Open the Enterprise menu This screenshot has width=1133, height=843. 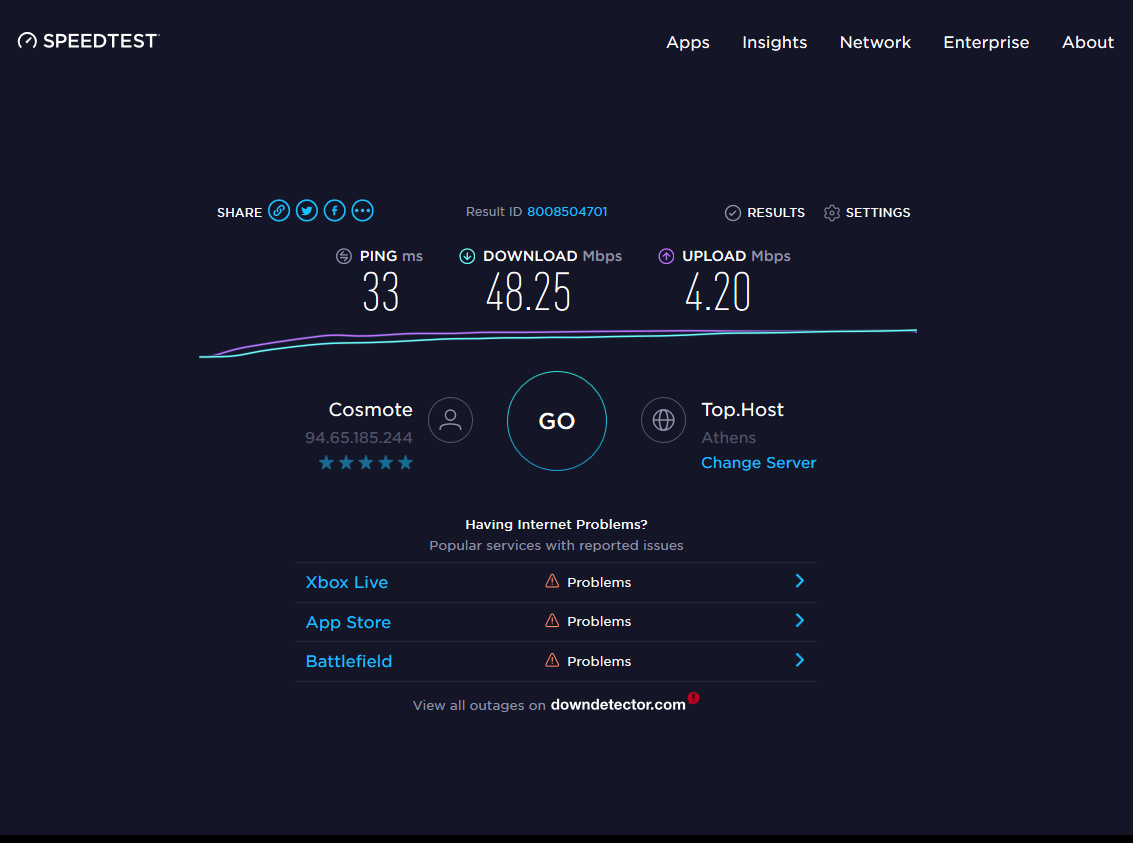pyautogui.click(x=986, y=43)
